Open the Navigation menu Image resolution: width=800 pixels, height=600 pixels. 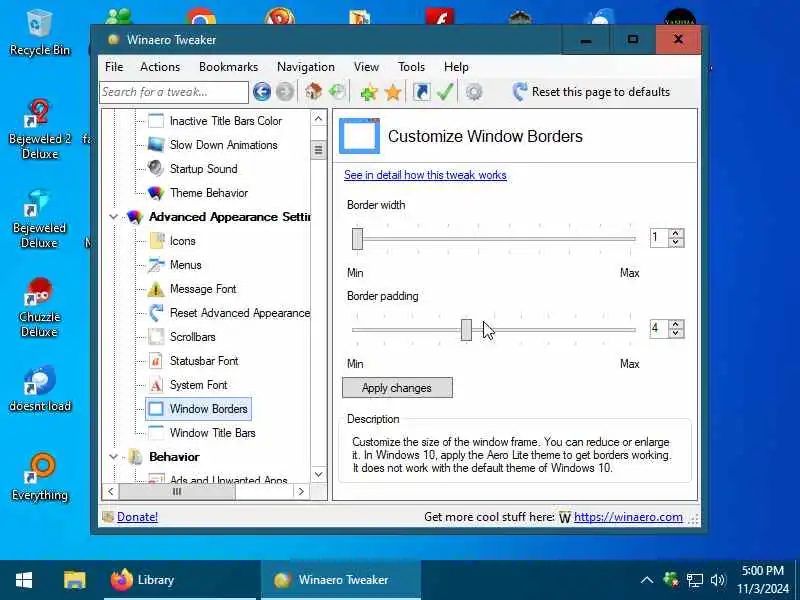[x=306, y=67]
